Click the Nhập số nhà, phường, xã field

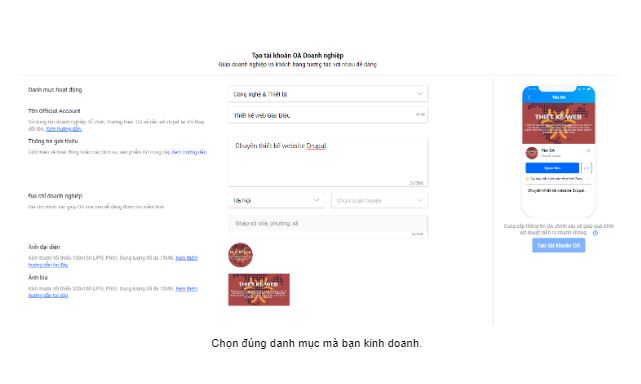(328, 226)
